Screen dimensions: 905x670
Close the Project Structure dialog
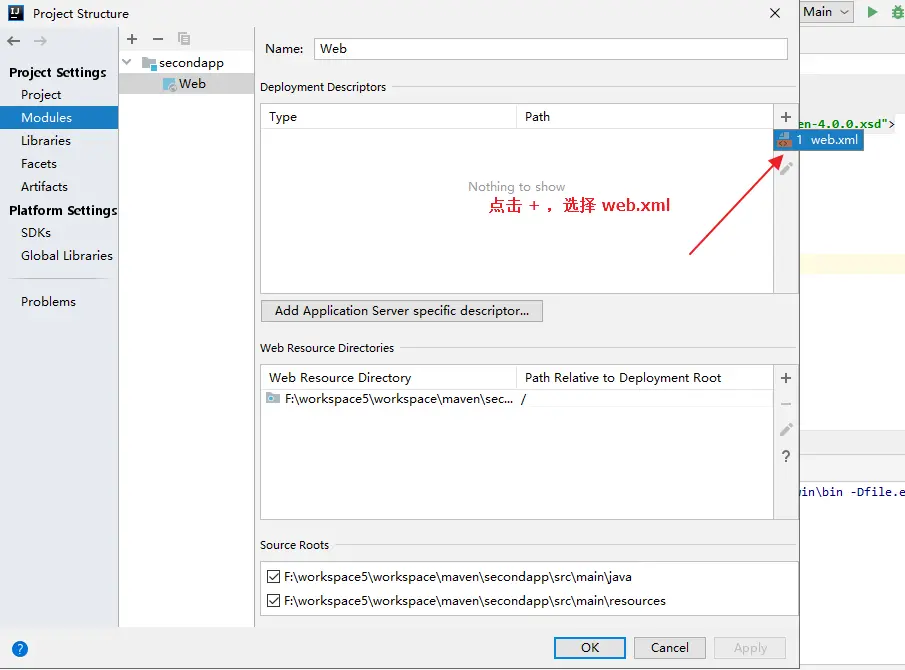point(775,13)
